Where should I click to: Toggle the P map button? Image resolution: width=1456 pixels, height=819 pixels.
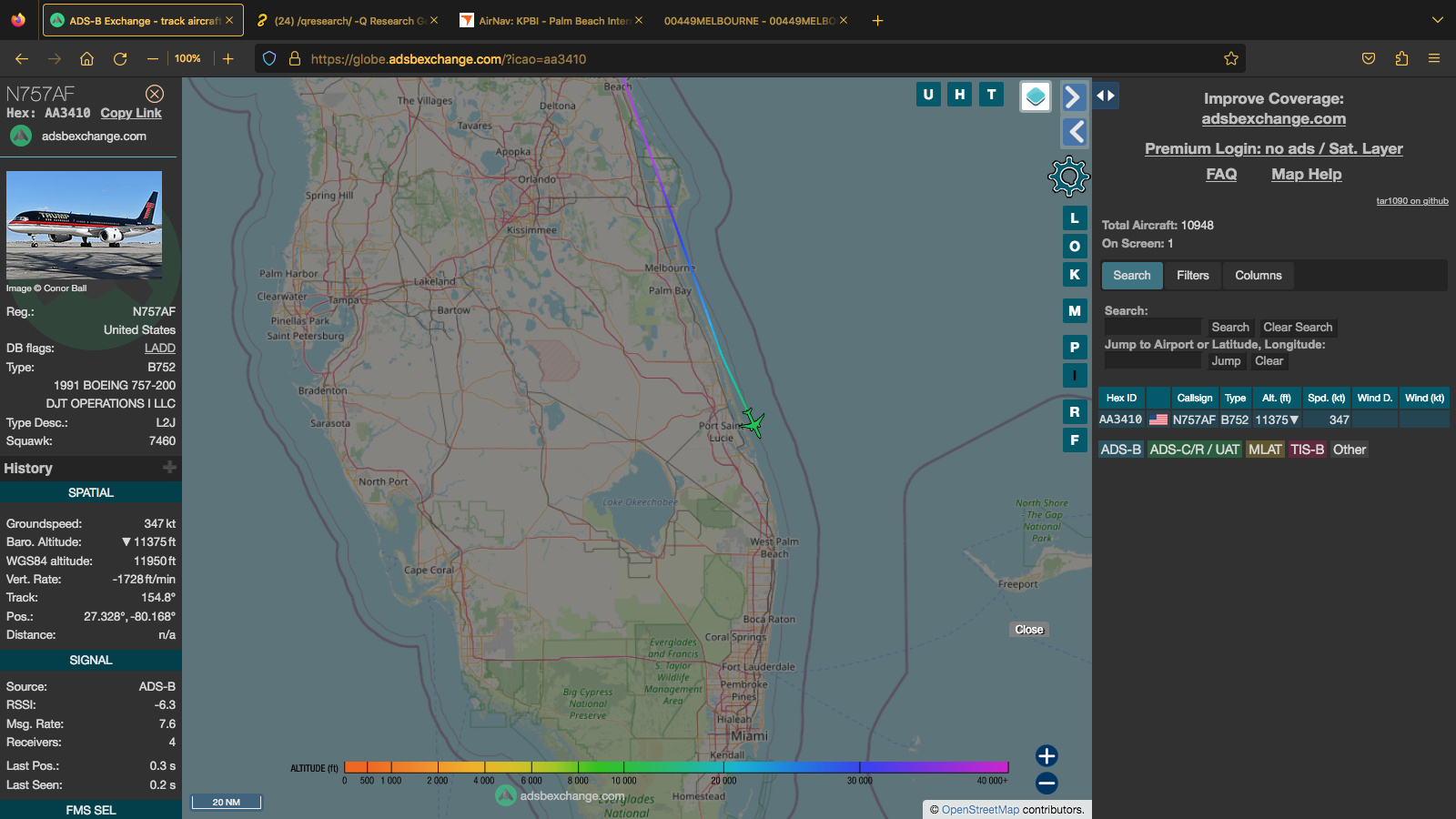coord(1075,348)
